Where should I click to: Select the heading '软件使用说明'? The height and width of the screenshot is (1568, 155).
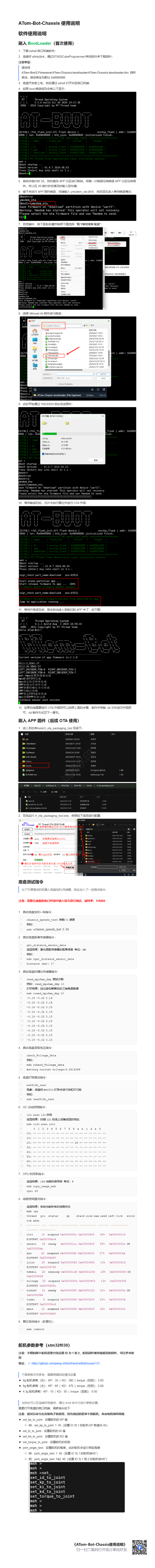[x=32, y=33]
